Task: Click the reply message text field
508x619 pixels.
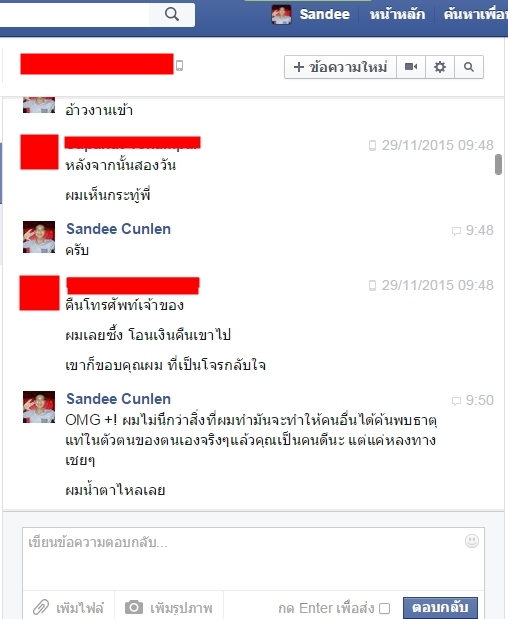Action: [253, 559]
